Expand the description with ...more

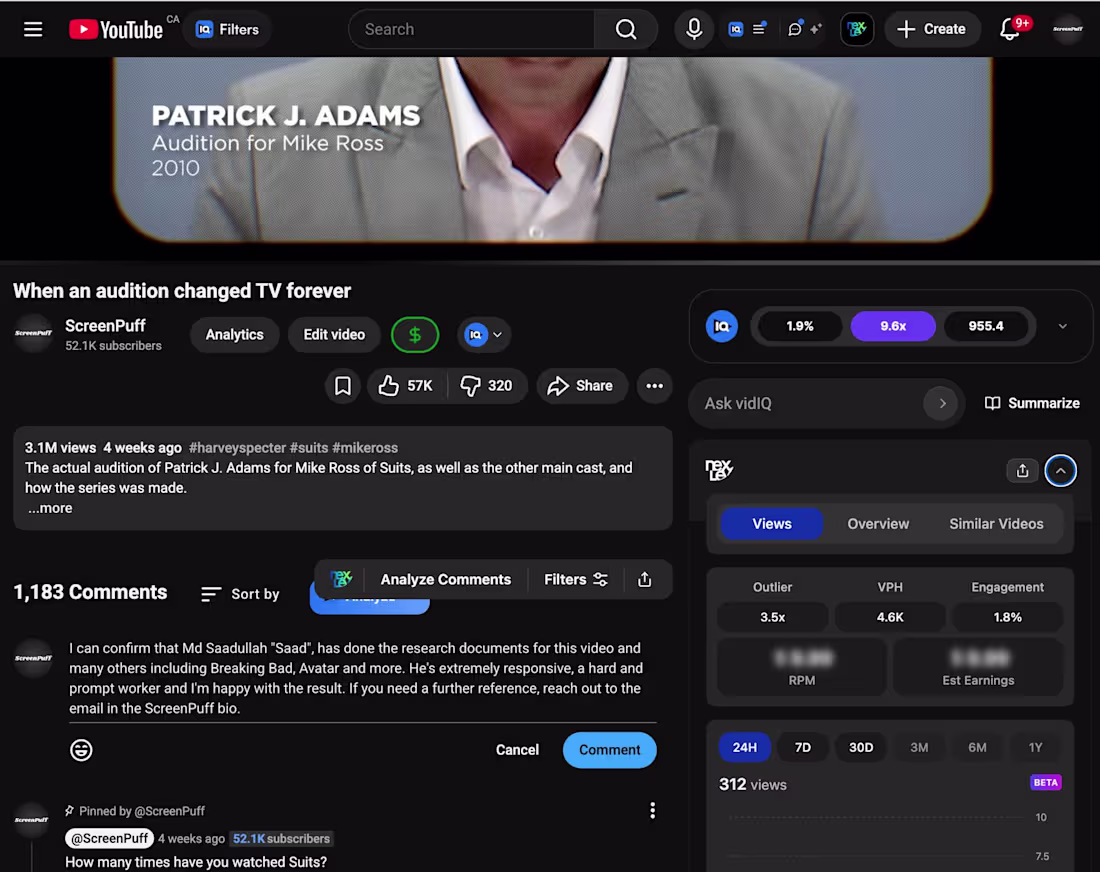[50, 508]
